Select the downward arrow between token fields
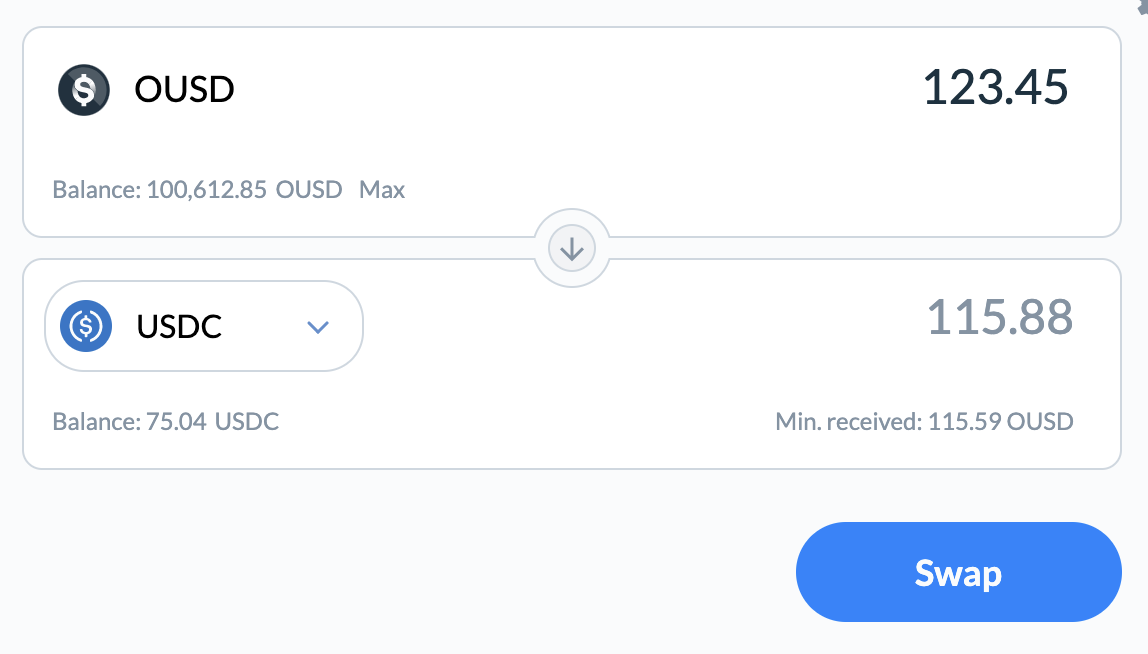Screen dimensions: 1148x654 pyautogui.click(x=571, y=248)
